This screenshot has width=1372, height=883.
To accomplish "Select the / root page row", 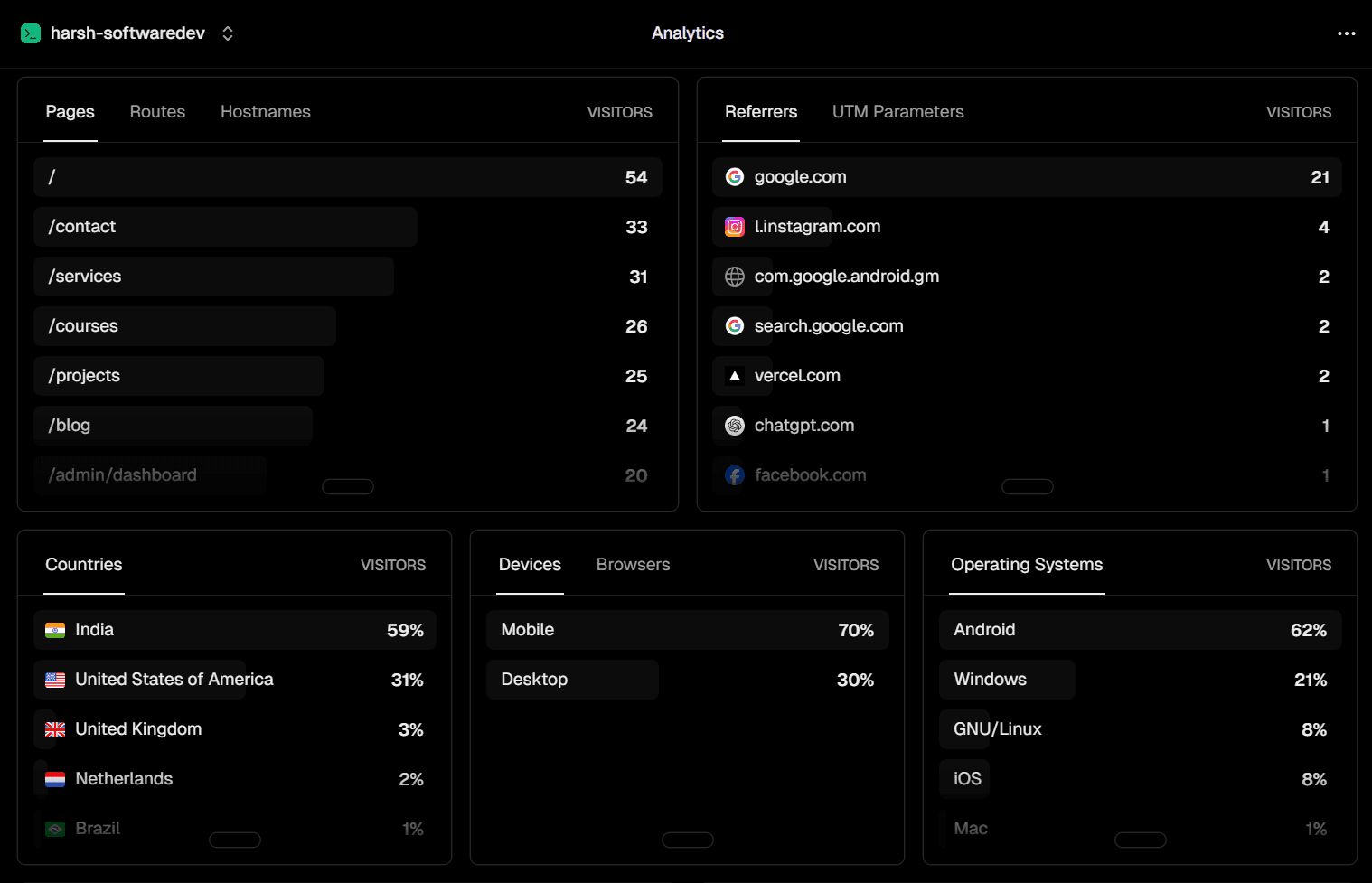I will [x=348, y=177].
